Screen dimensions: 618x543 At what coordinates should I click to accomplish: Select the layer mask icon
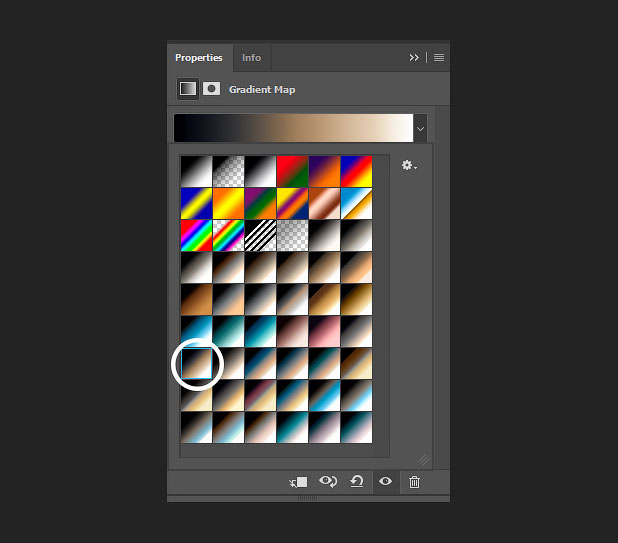click(x=211, y=89)
